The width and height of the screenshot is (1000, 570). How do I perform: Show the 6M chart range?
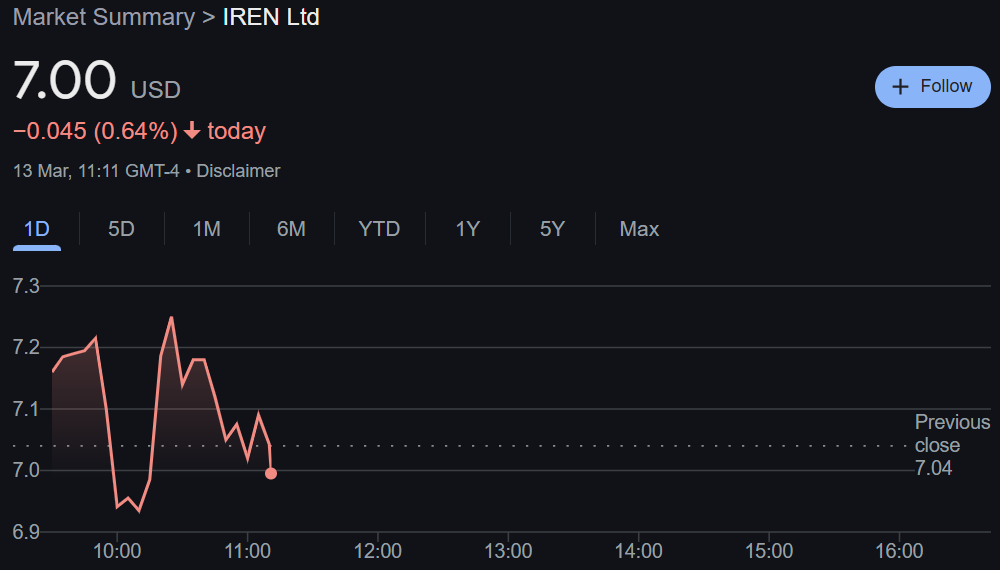point(291,229)
